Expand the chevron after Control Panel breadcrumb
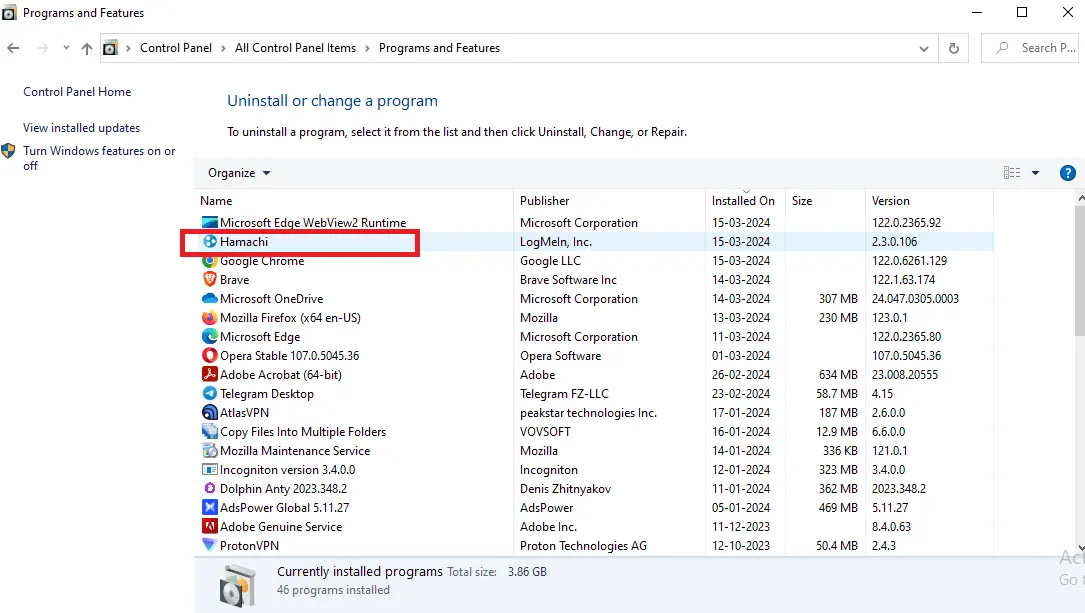This screenshot has width=1085, height=613. point(224,48)
